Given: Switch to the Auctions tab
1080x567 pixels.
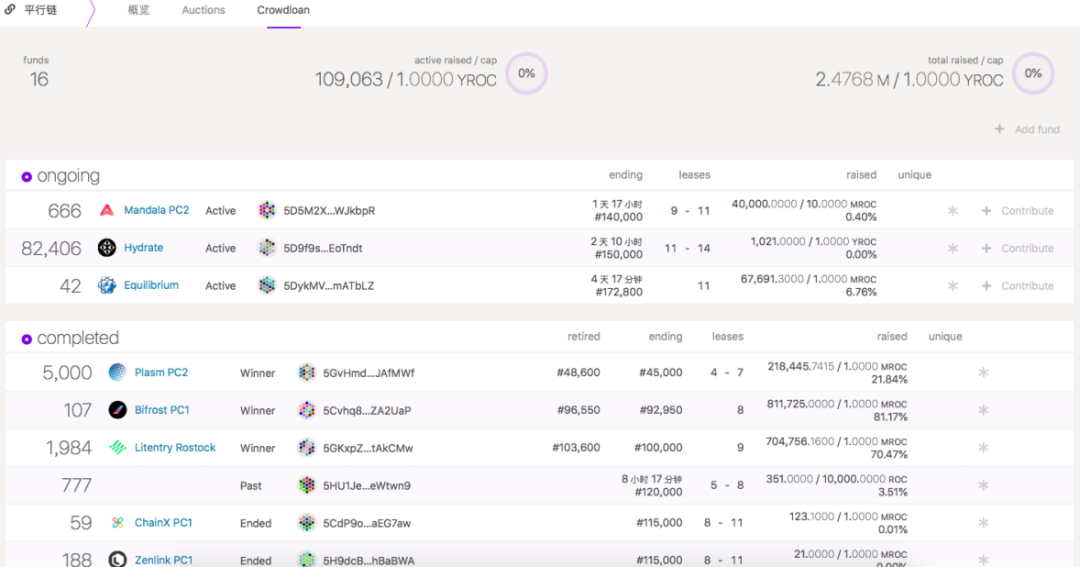Looking at the screenshot, I should 203,10.
